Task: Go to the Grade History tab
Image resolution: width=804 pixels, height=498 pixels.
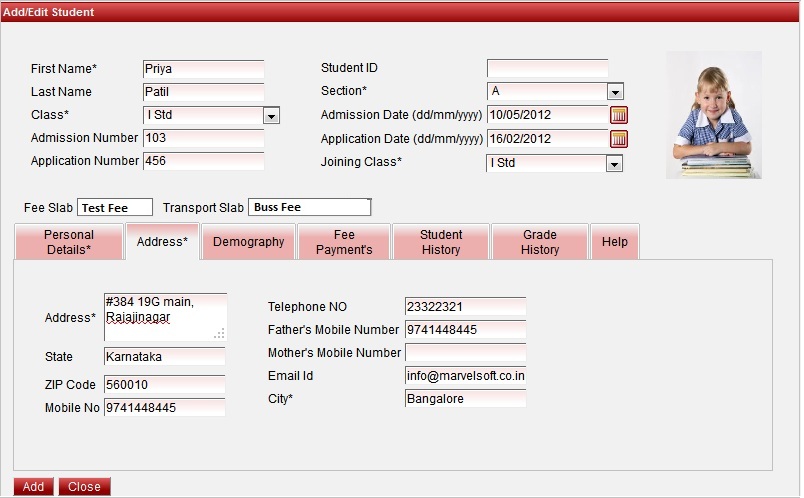Action: [x=539, y=242]
